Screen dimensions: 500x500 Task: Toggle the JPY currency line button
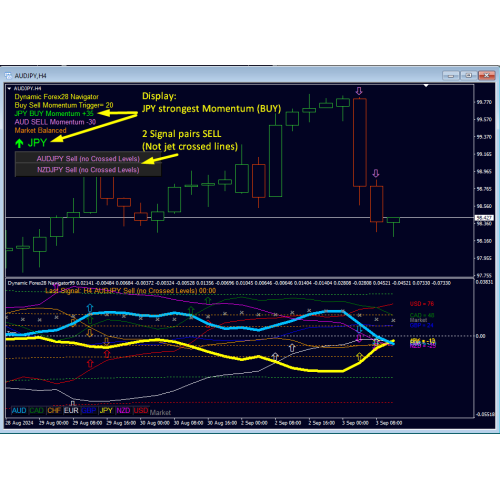[106, 410]
